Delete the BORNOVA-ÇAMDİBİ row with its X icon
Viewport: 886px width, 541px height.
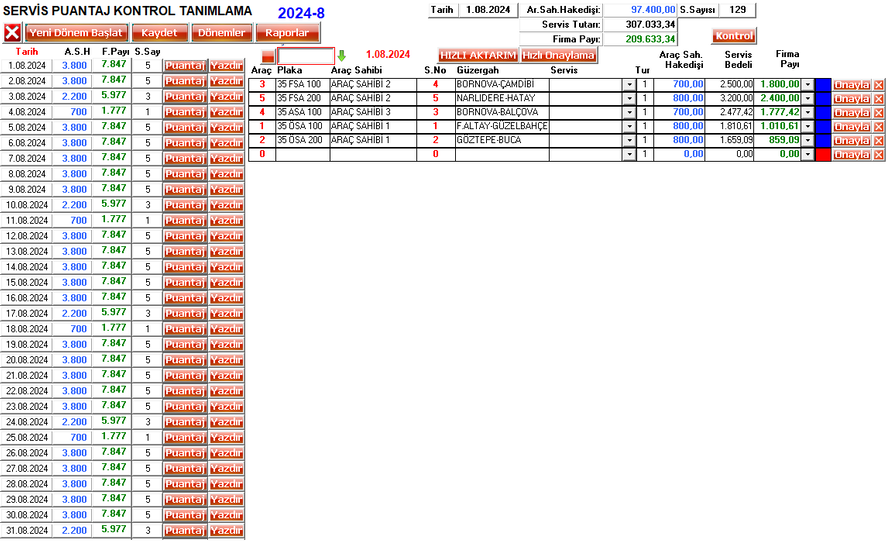point(879,85)
